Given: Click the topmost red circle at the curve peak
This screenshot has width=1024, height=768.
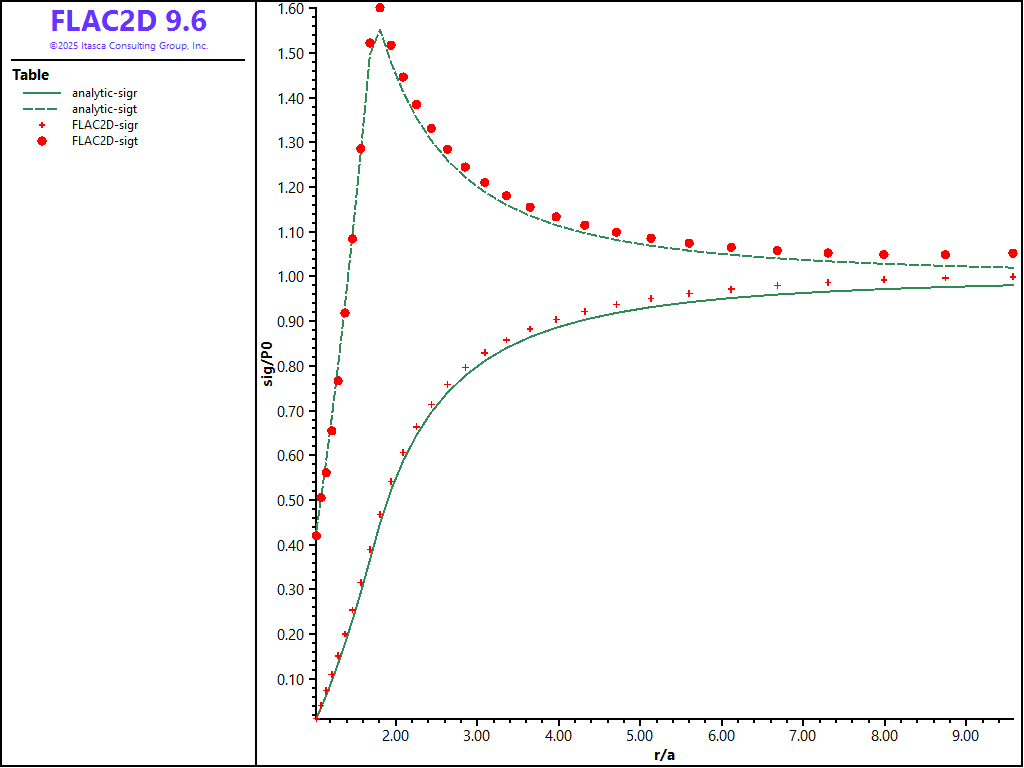Looking at the screenshot, I should pos(379,8).
